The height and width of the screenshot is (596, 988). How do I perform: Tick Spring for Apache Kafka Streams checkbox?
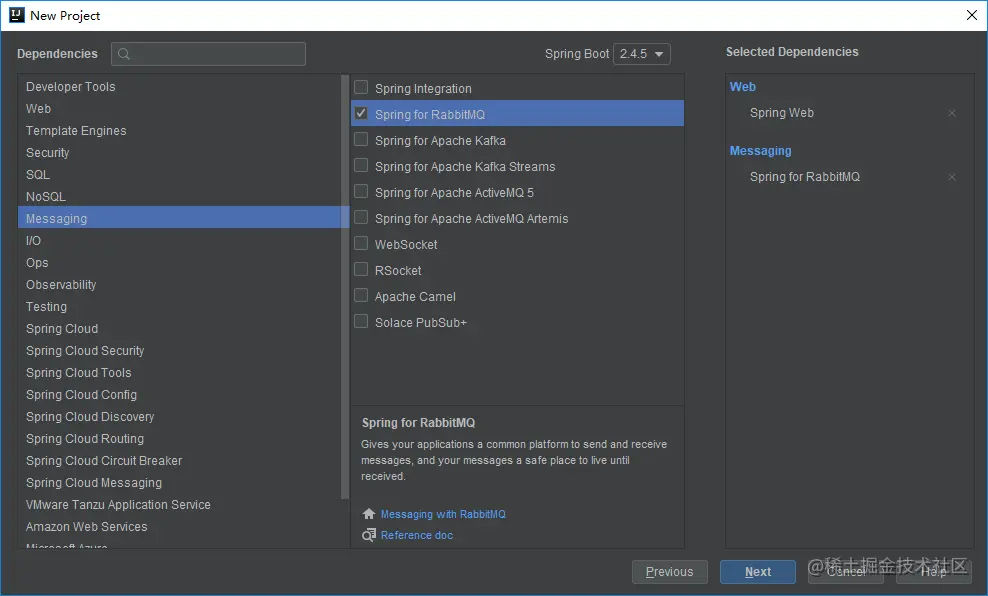point(361,165)
